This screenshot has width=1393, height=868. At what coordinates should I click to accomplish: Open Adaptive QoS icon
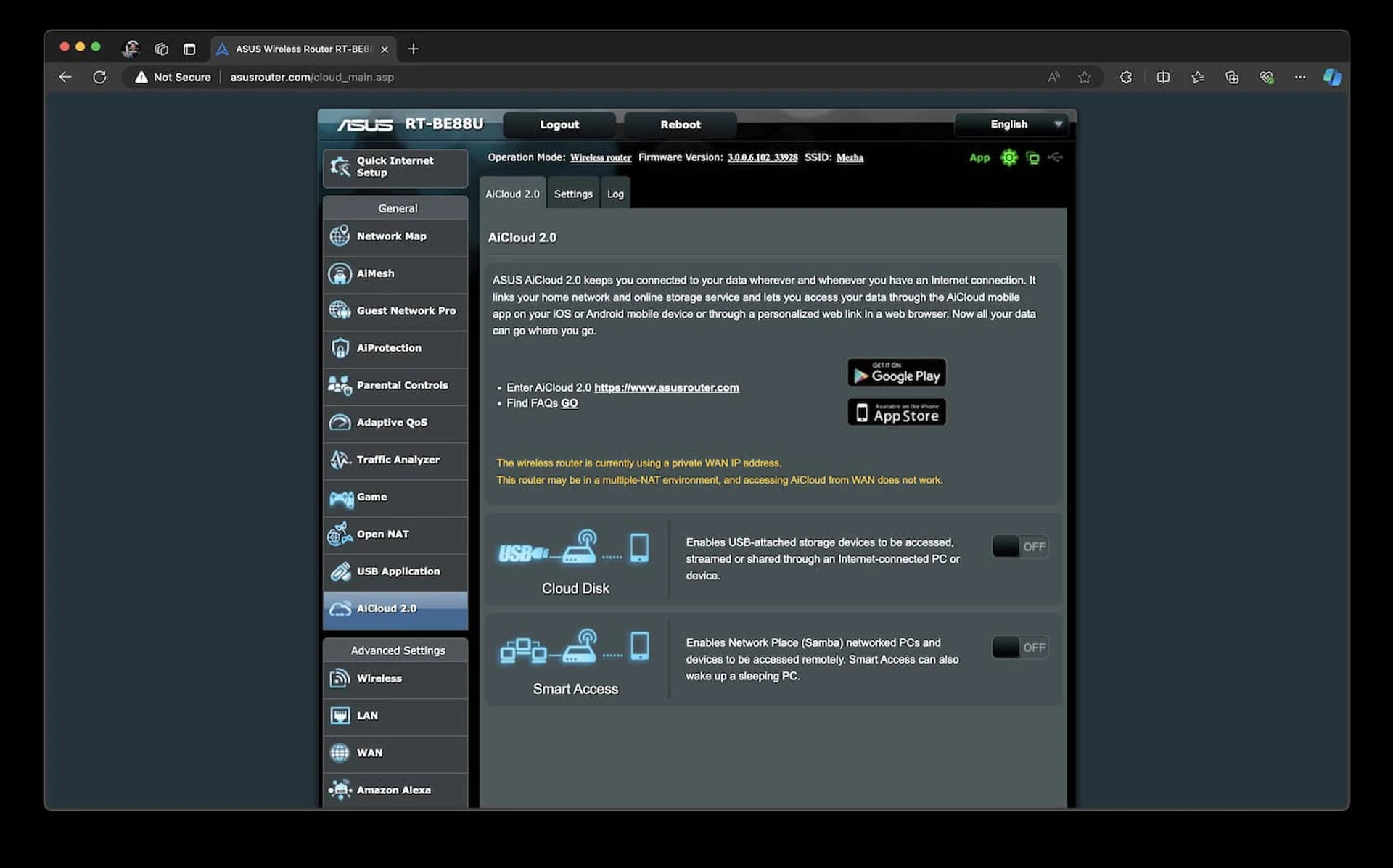click(340, 422)
